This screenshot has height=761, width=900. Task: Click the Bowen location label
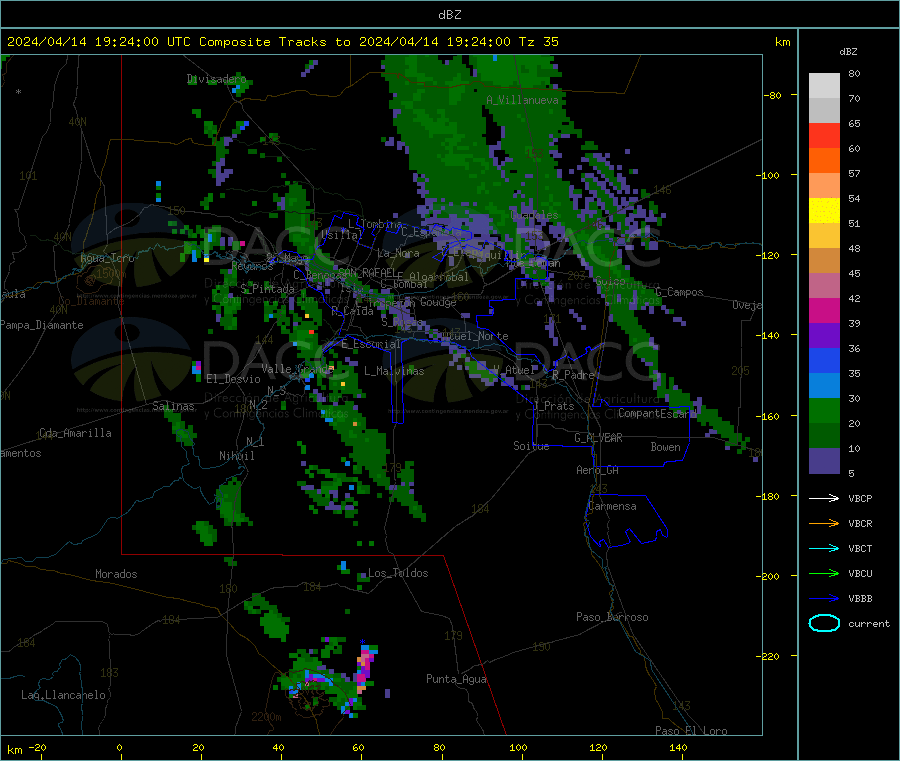(x=665, y=448)
